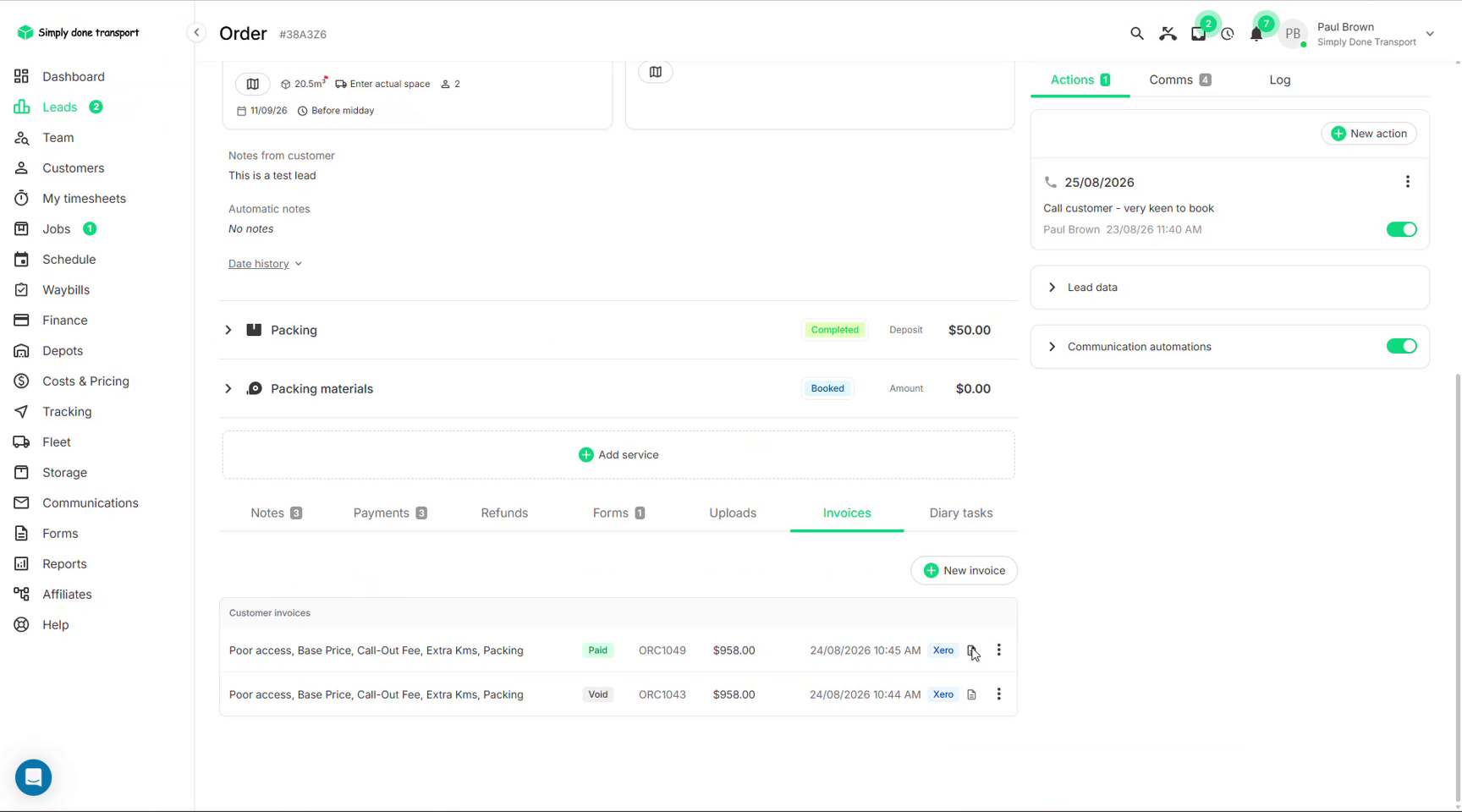Switch to the Log tab
1462x812 pixels.
[x=1279, y=80]
